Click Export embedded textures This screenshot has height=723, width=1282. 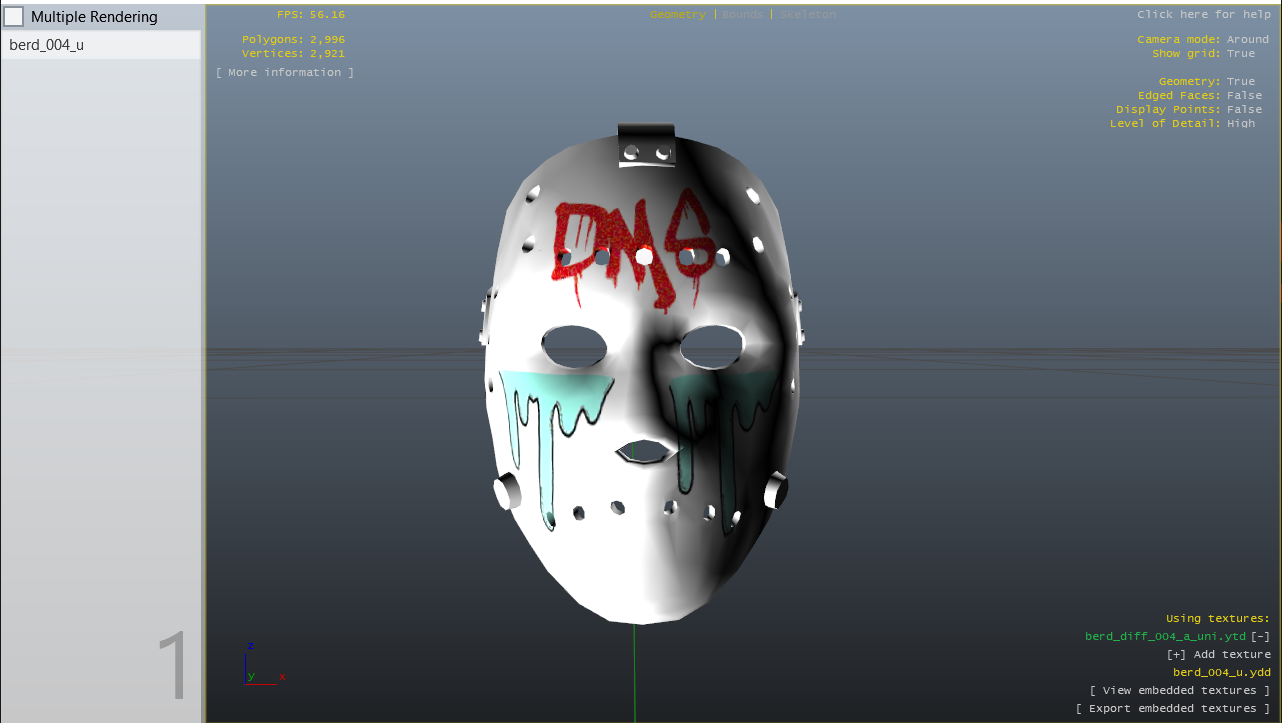tap(1173, 709)
